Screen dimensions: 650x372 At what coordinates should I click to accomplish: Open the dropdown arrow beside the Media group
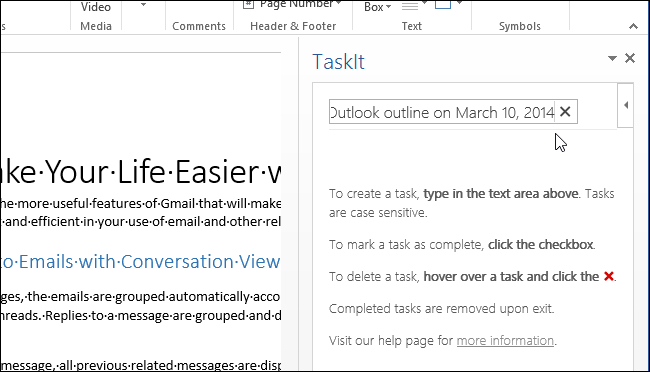click(x=143, y=5)
